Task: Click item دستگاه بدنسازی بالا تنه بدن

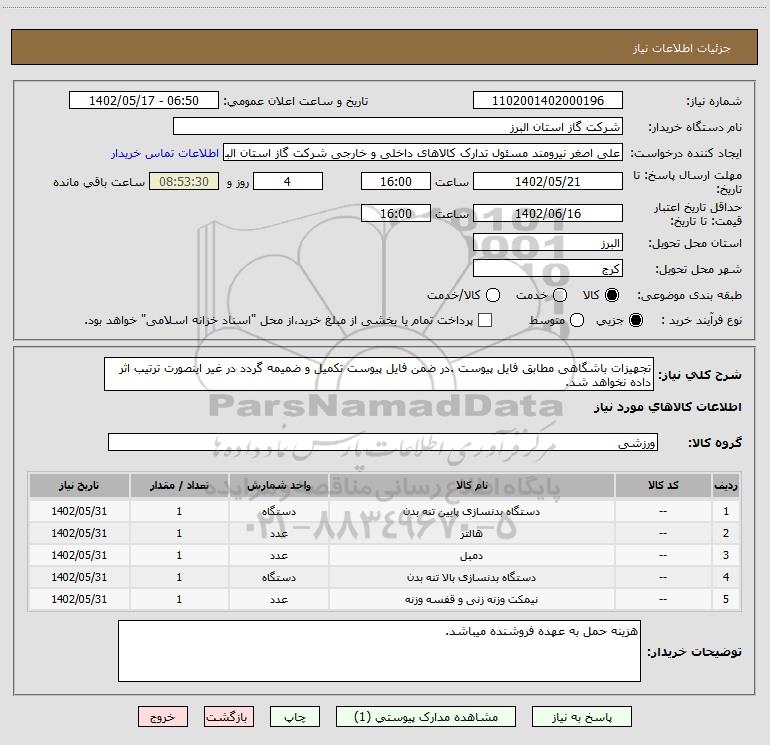Action: 471,578
